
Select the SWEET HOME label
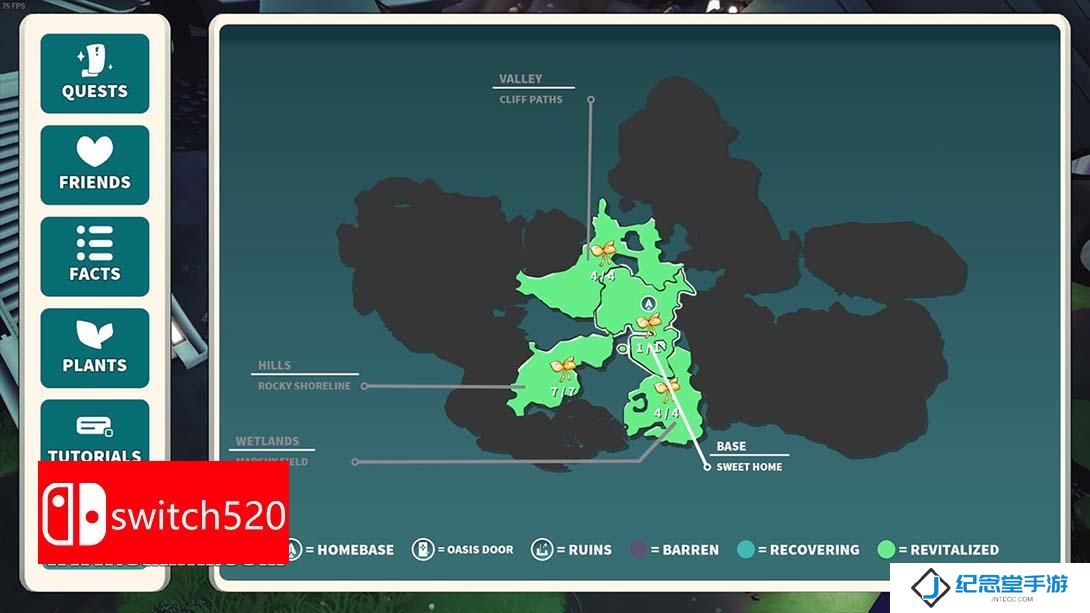(749, 467)
